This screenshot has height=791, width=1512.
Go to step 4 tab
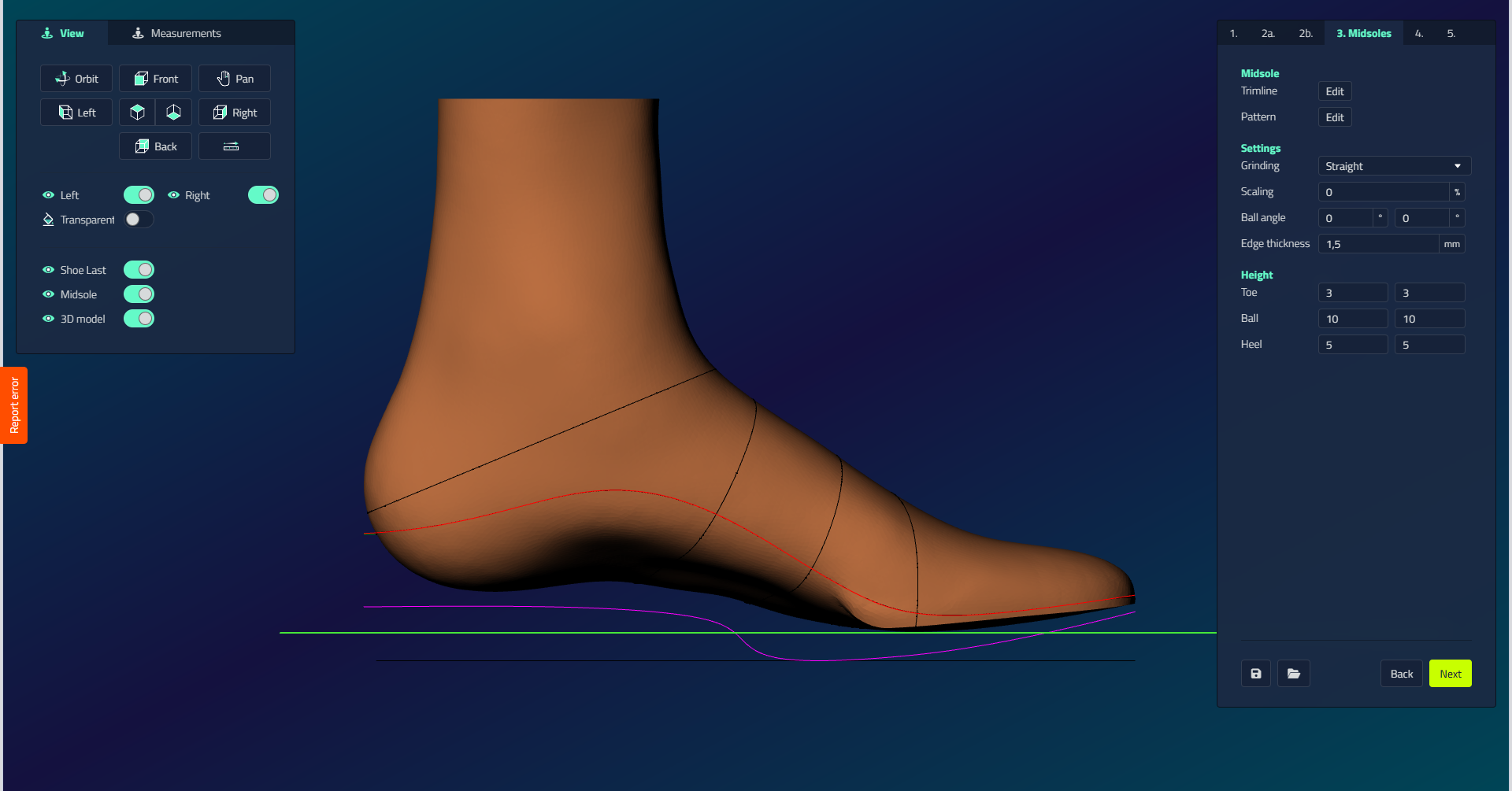(1419, 33)
